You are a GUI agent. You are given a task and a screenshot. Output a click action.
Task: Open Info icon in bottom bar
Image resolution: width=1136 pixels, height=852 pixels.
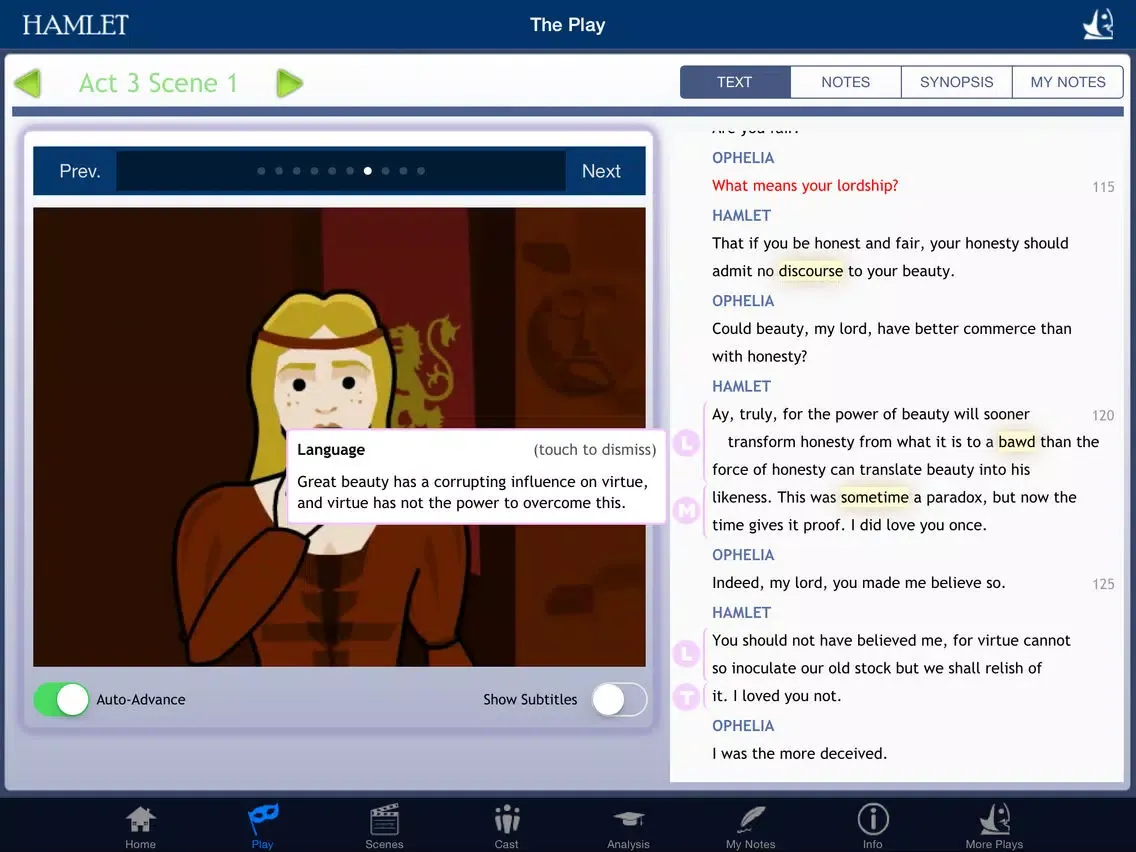[873, 827]
